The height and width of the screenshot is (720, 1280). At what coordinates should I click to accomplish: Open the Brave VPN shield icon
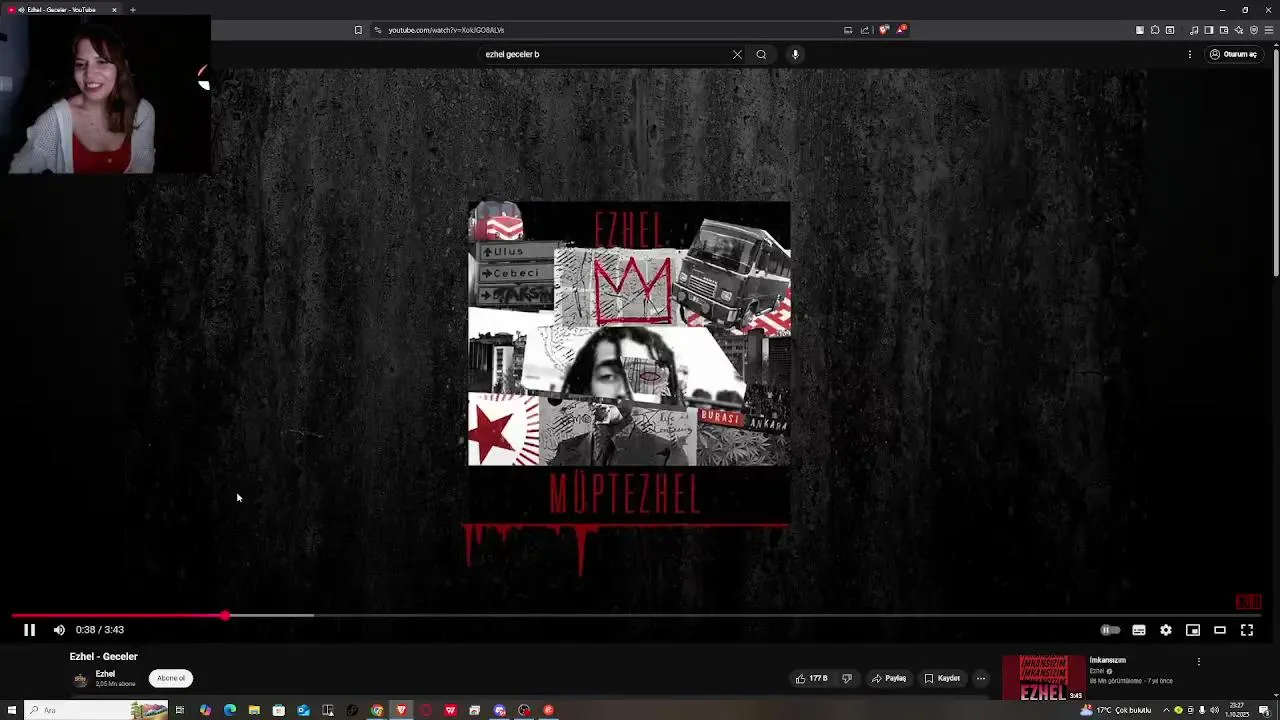point(1254,30)
